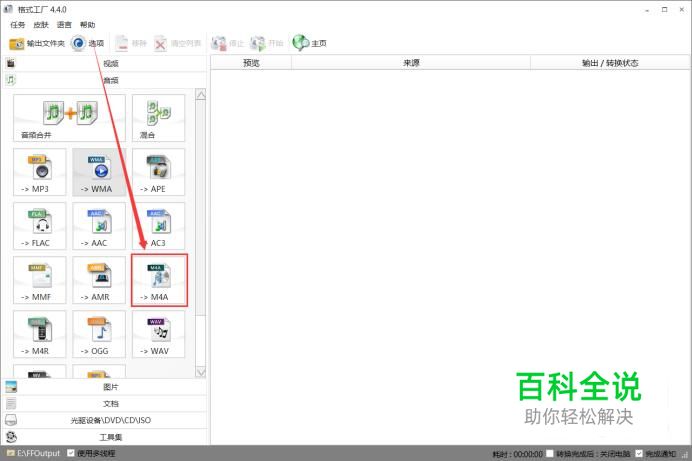Open the 帮助 help menu
The width and height of the screenshot is (692, 461).
88,25
